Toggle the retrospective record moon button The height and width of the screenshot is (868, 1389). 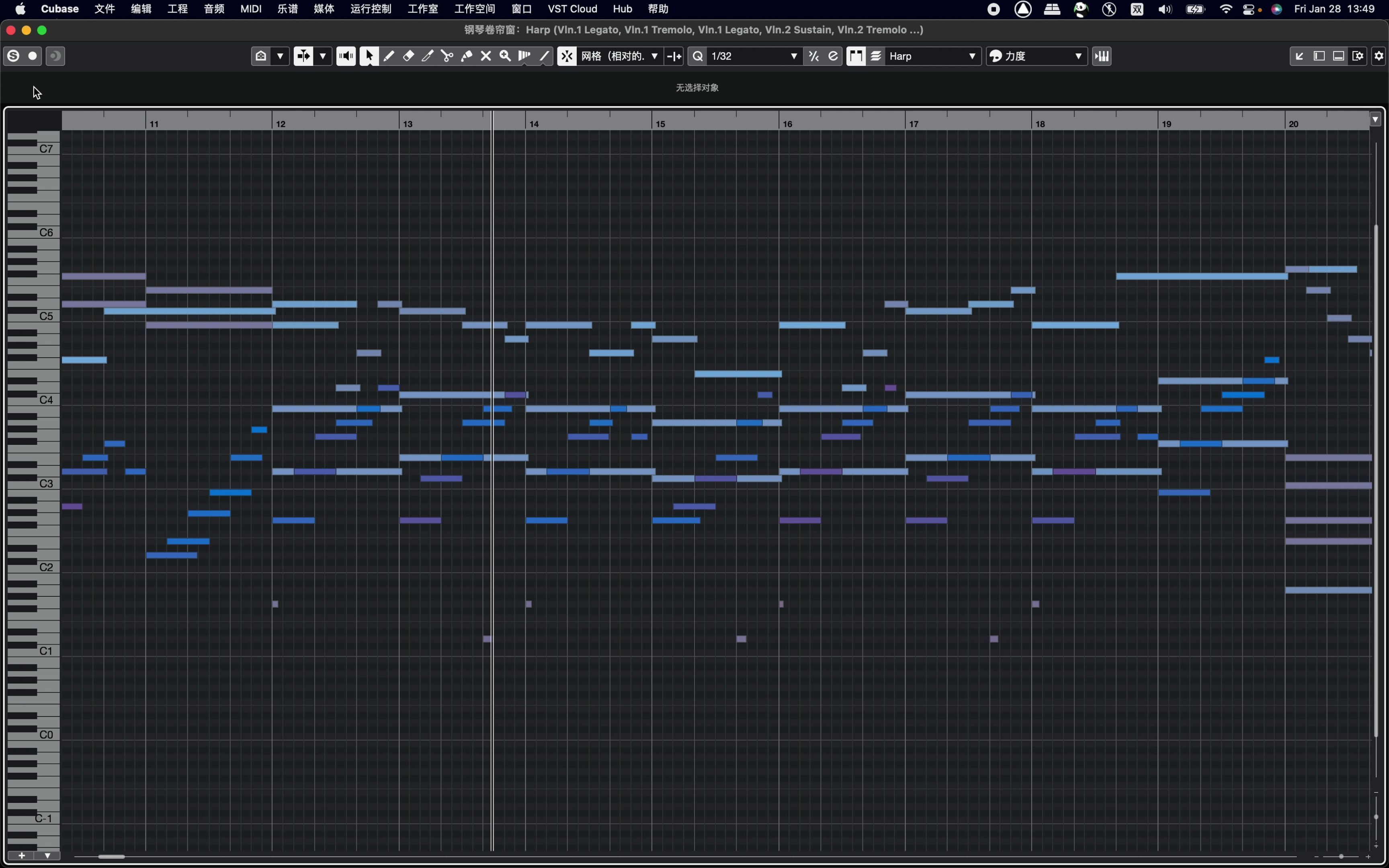[x=55, y=56]
